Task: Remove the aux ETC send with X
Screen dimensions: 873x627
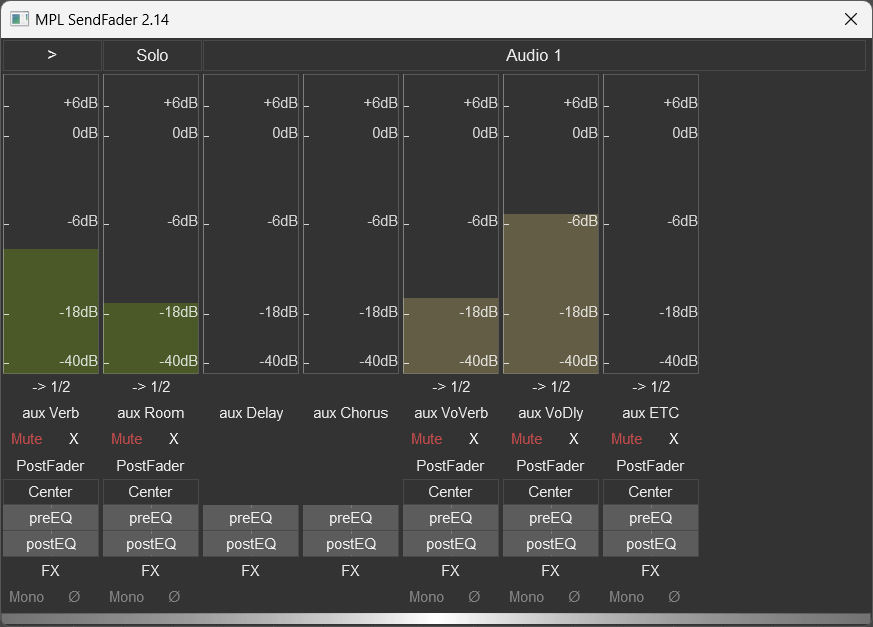Action: click(674, 439)
